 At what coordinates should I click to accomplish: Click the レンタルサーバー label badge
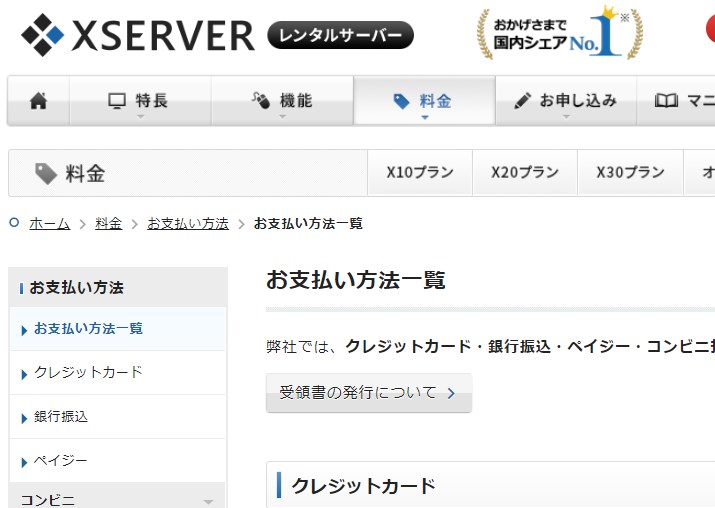(340, 35)
